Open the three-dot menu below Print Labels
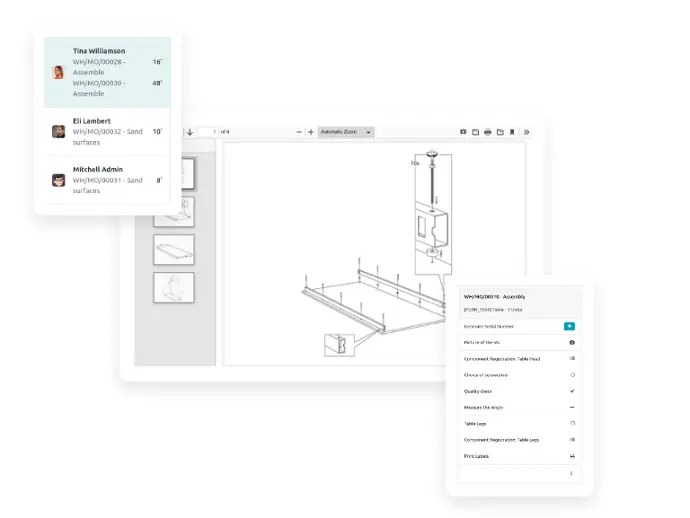Viewport: 690px width, 518px height. 571,473
